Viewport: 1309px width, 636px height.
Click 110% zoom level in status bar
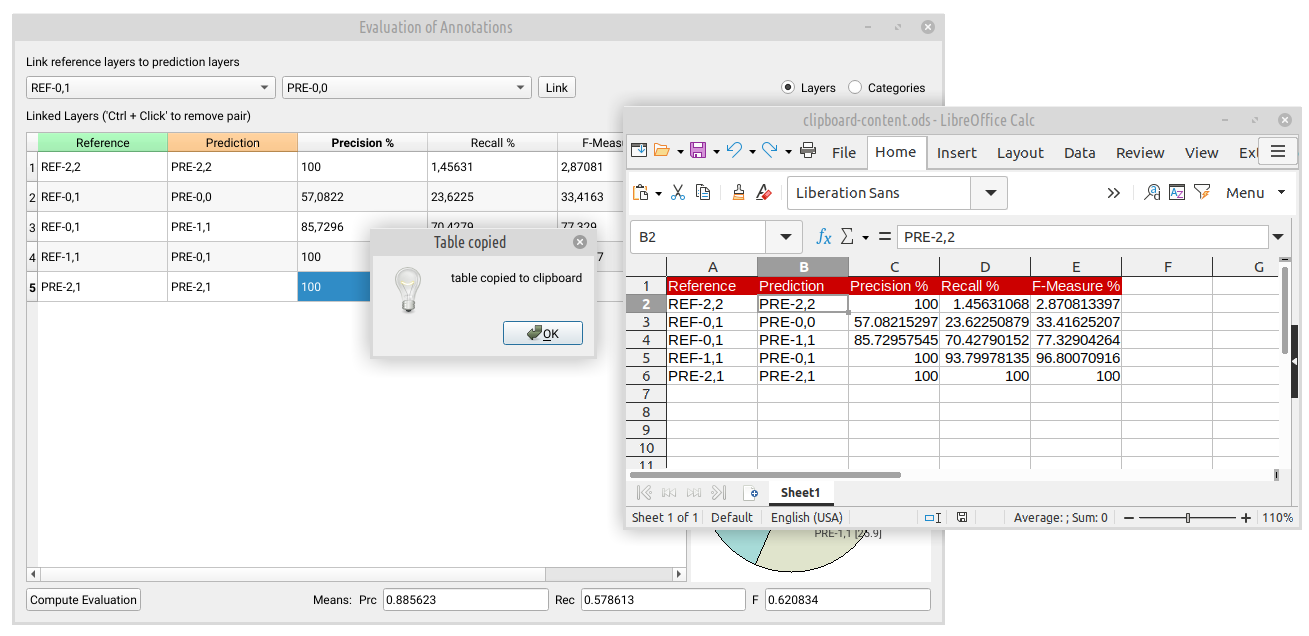[x=1277, y=518]
